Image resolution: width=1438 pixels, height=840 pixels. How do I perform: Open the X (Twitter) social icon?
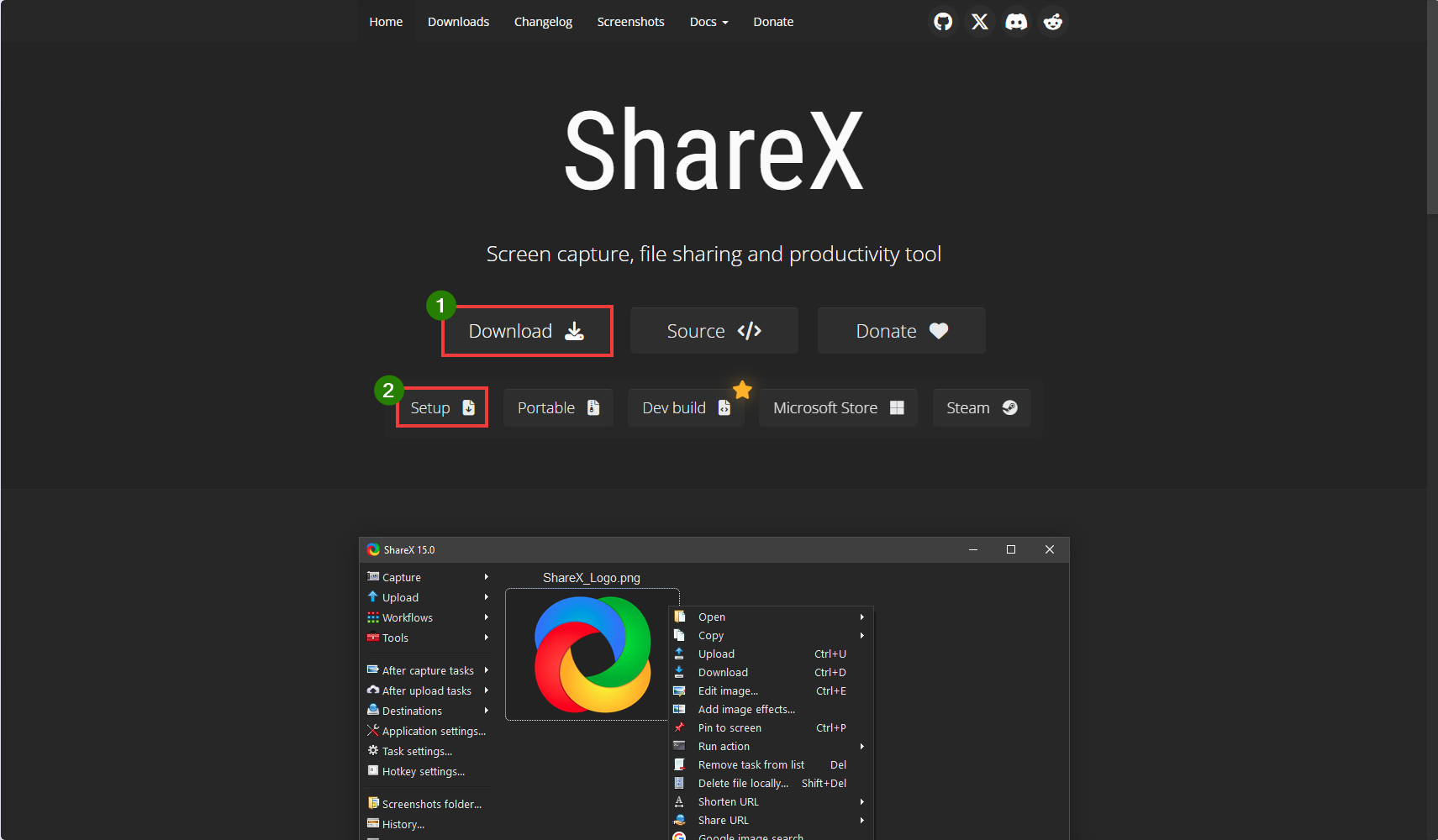coord(980,22)
